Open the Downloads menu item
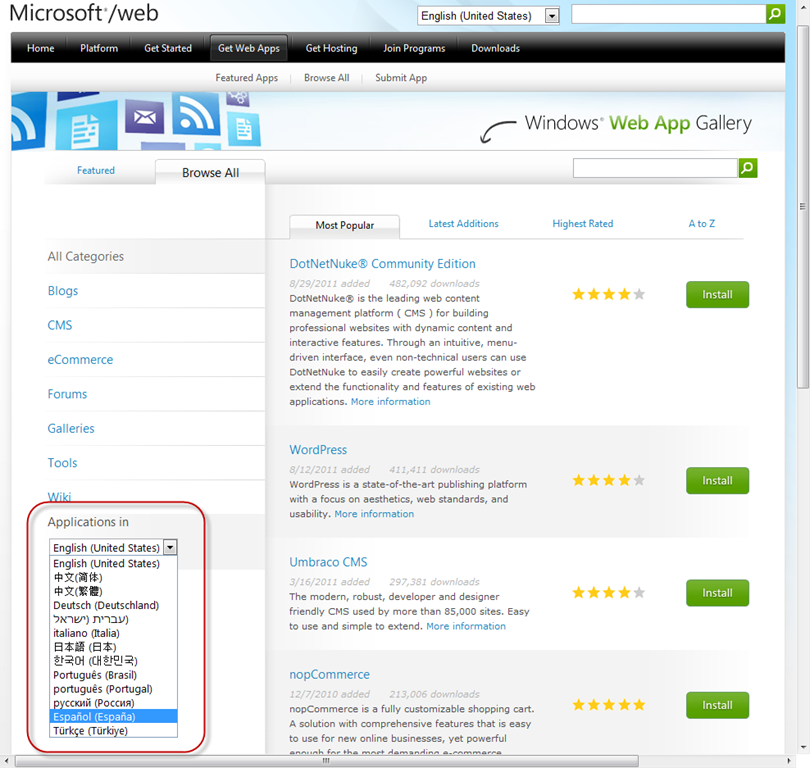This screenshot has width=810, height=768. coord(495,48)
